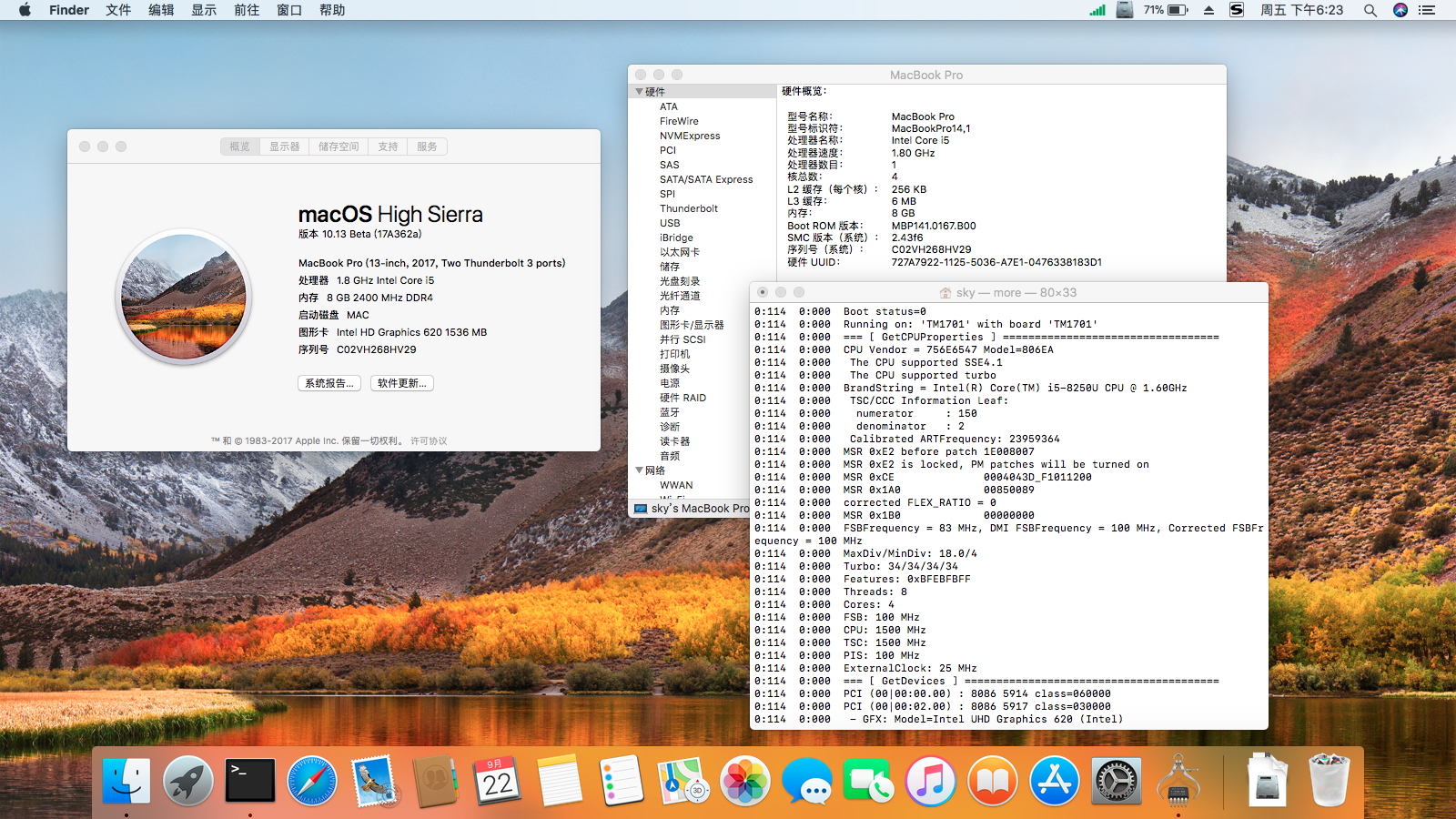Open the 前往 menu in menu bar
Image resolution: width=1456 pixels, height=819 pixels.
pos(247,10)
